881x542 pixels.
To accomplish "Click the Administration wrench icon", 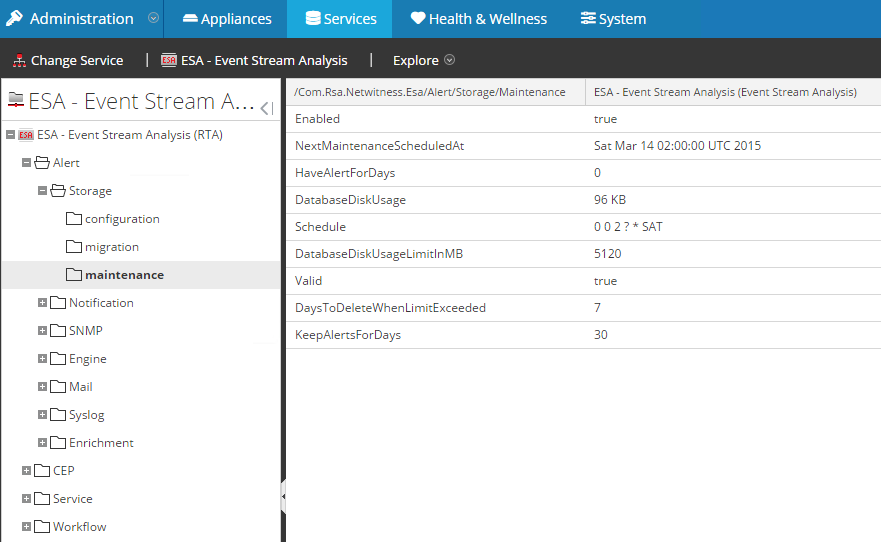I will (15, 19).
